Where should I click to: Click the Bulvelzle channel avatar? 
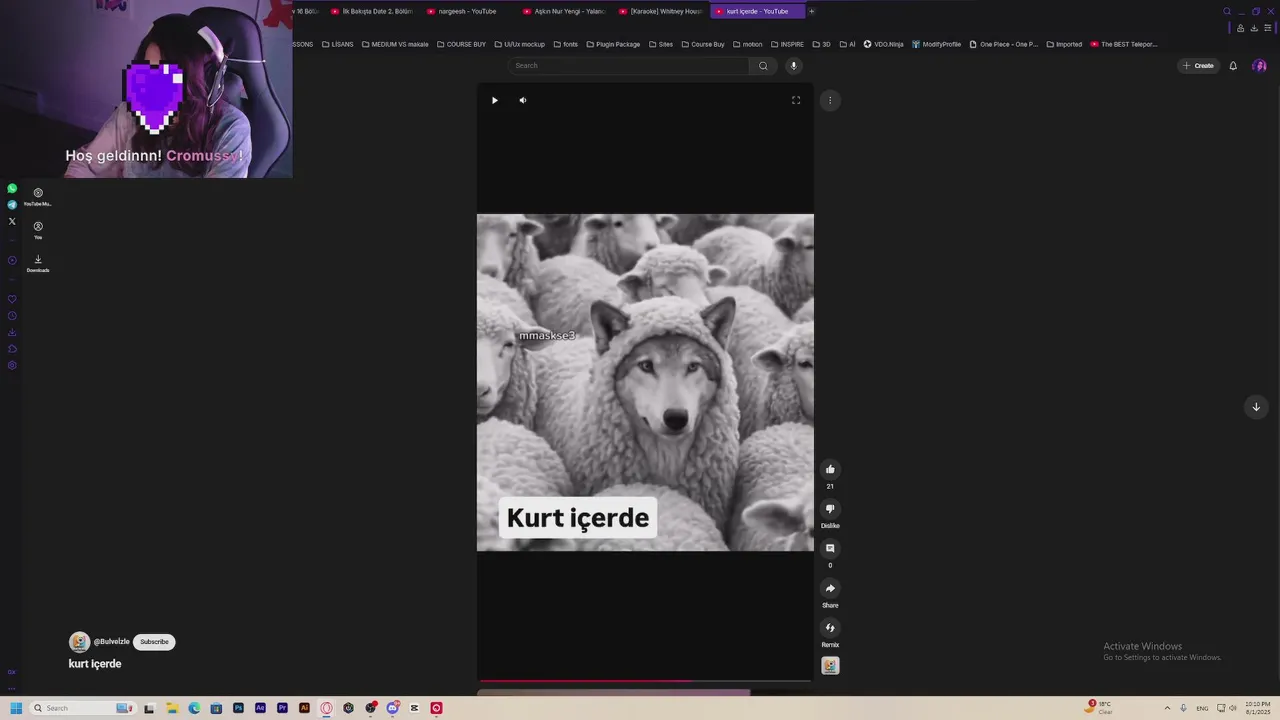(x=79, y=642)
